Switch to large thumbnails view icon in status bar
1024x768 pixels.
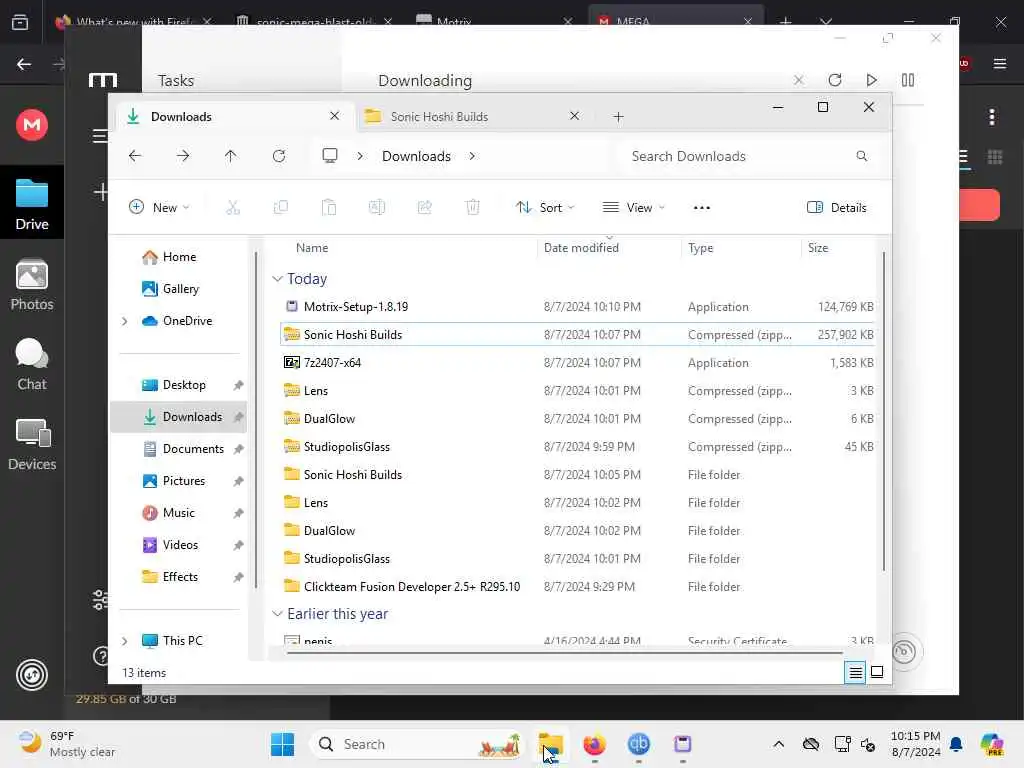pyautogui.click(x=877, y=672)
